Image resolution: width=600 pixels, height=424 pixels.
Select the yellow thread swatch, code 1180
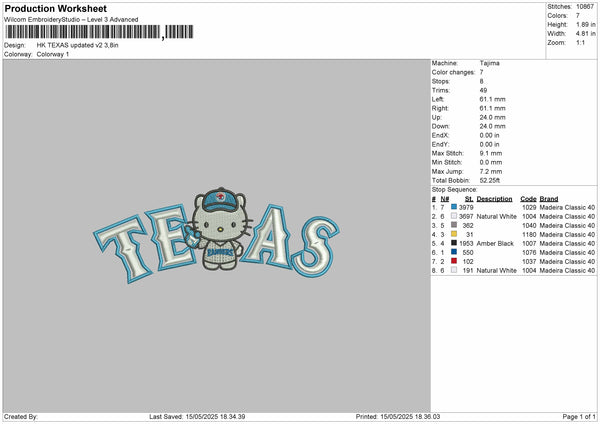pos(454,234)
